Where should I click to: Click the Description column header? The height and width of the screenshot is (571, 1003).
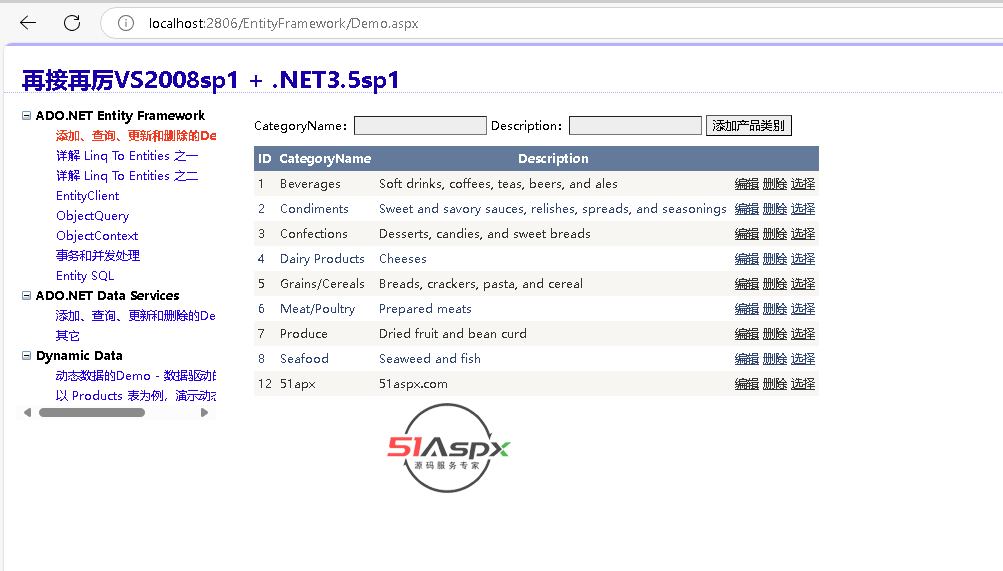553,159
